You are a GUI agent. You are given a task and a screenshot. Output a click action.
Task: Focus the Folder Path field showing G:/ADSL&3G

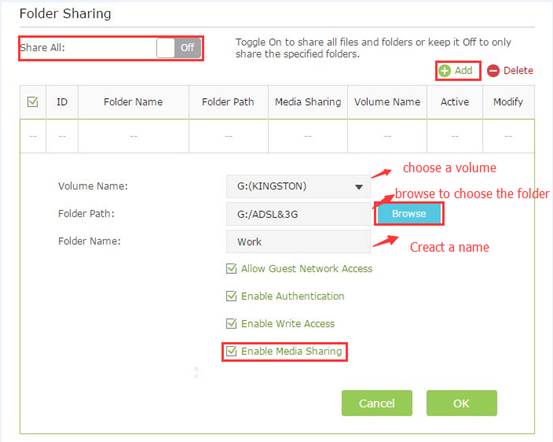point(298,214)
